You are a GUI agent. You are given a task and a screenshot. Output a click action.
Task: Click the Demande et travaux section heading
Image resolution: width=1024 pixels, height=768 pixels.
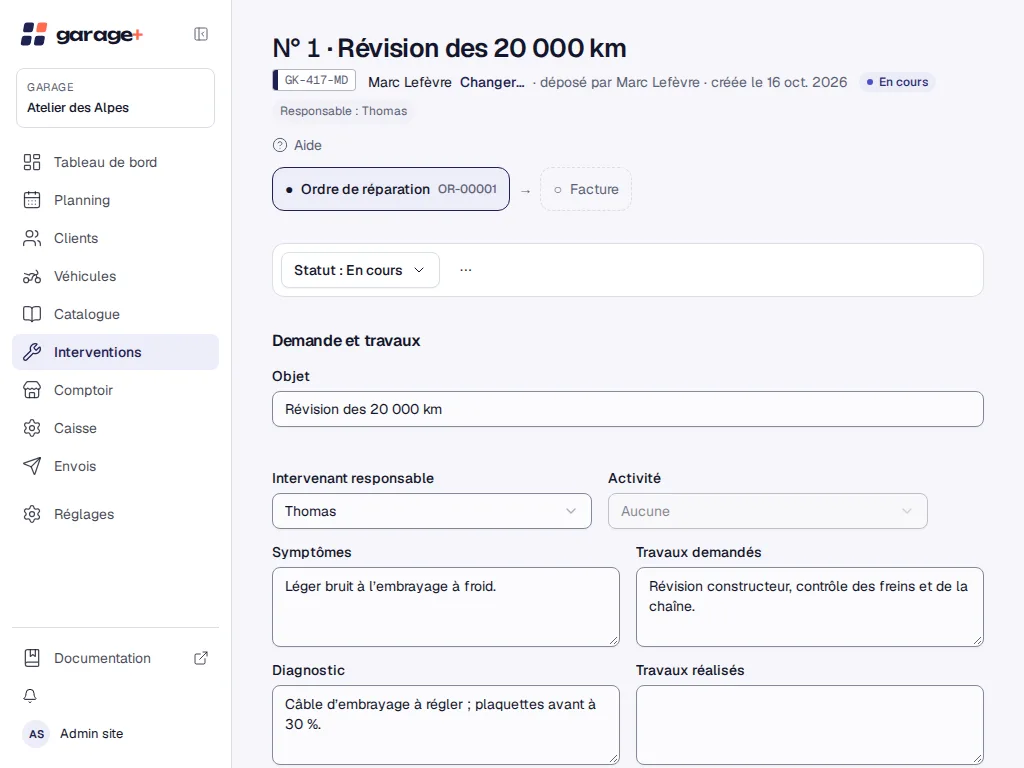346,341
